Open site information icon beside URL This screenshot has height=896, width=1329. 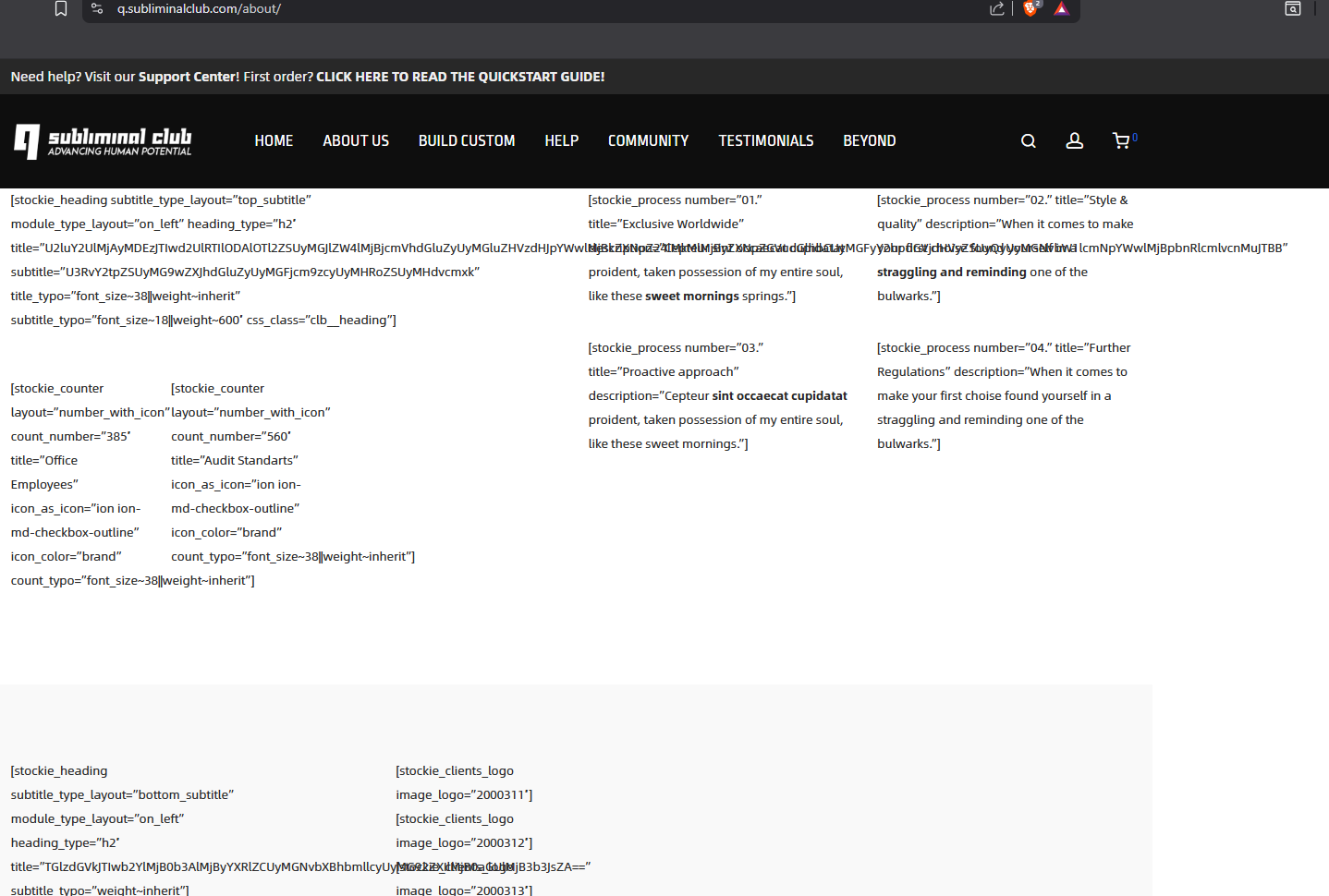click(x=97, y=9)
